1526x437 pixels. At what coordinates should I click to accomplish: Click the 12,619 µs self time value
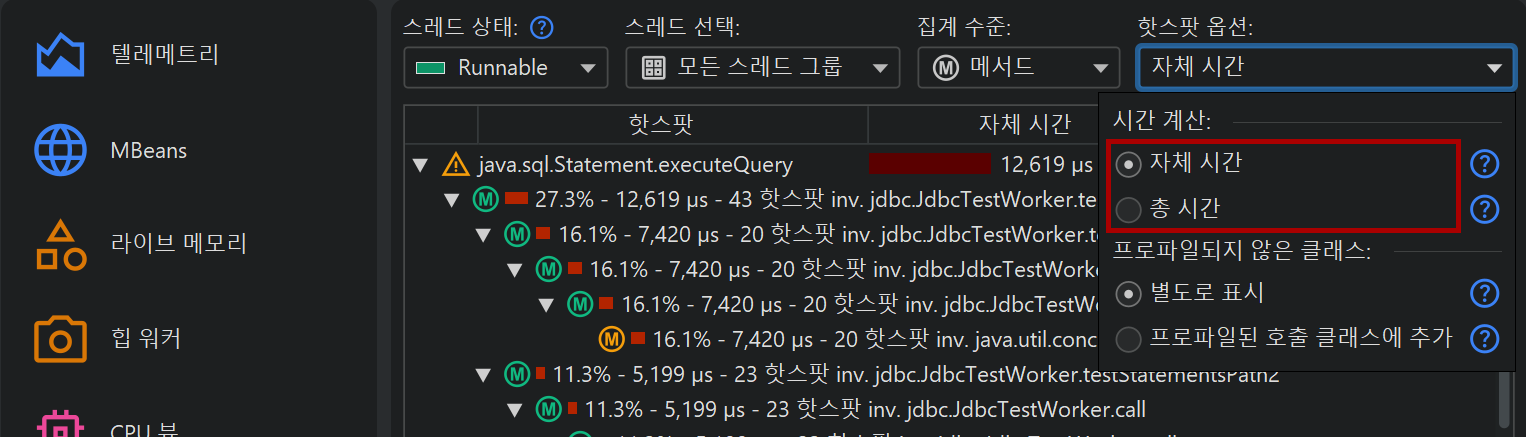pos(1047,164)
